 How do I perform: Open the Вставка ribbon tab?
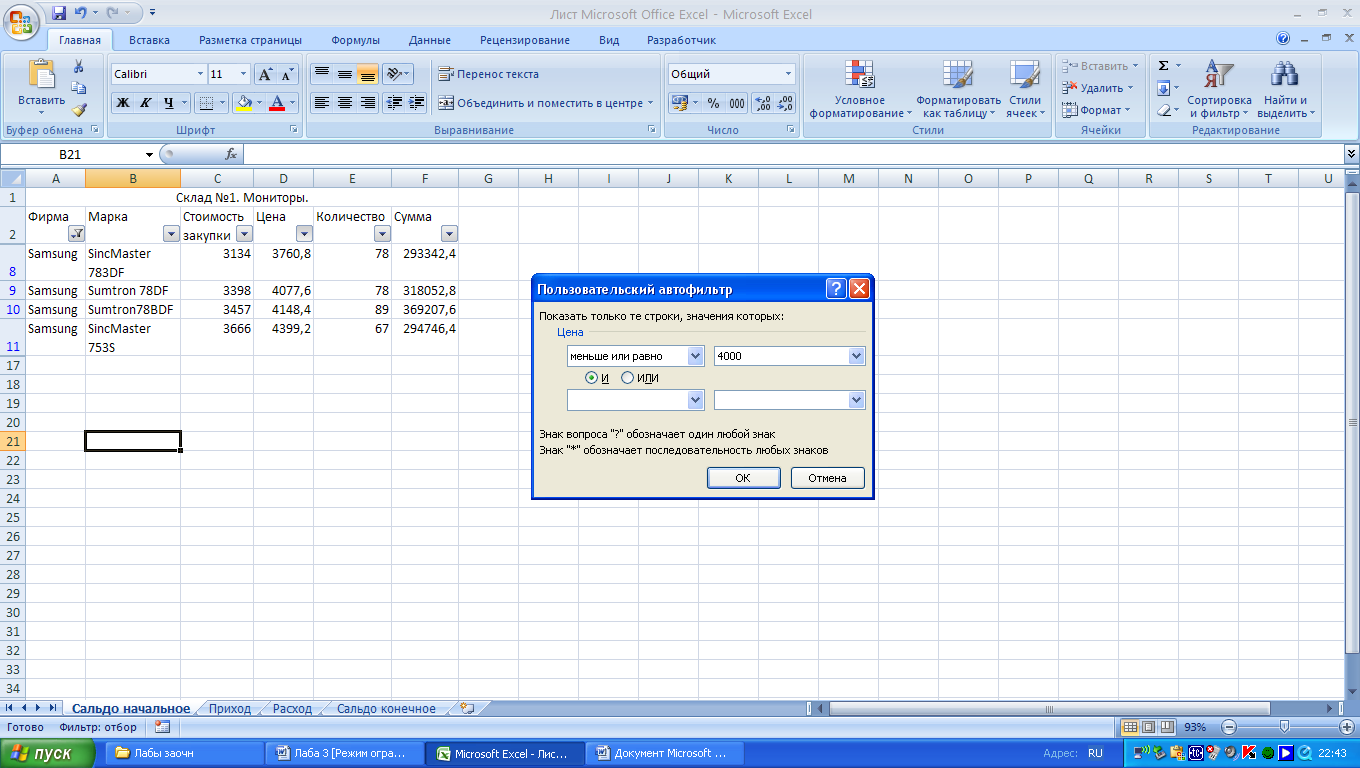coord(149,40)
